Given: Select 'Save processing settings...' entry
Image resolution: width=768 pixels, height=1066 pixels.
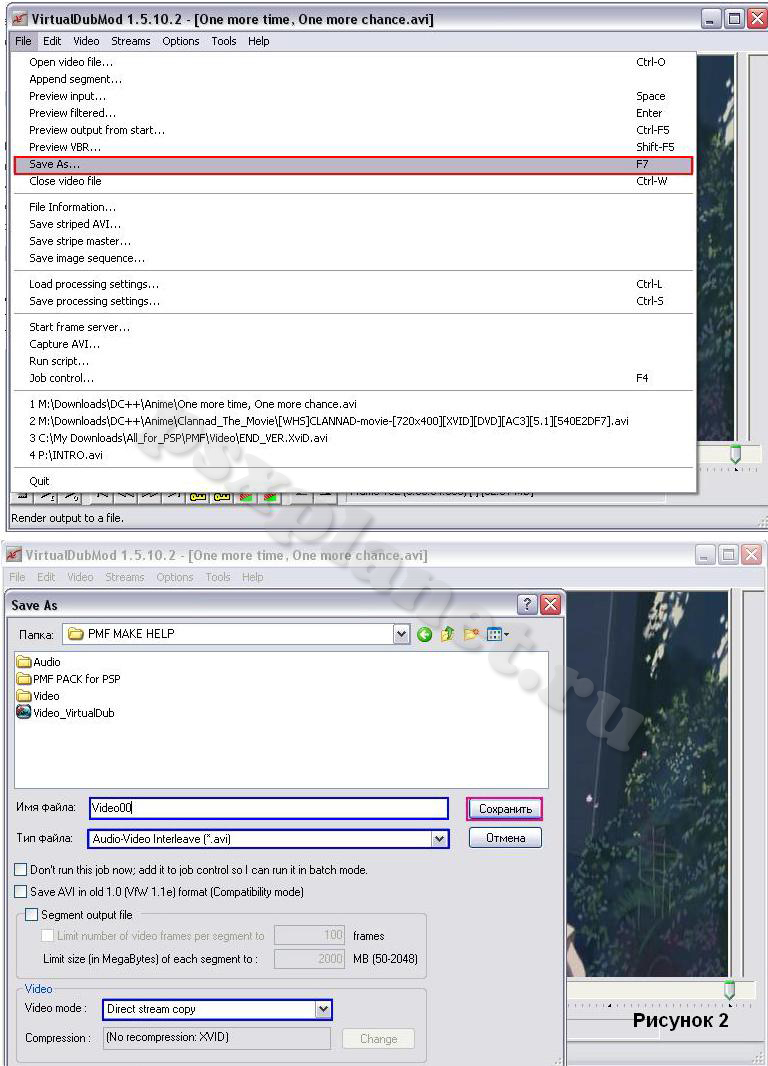Looking at the screenshot, I should pyautogui.click(x=353, y=300).
